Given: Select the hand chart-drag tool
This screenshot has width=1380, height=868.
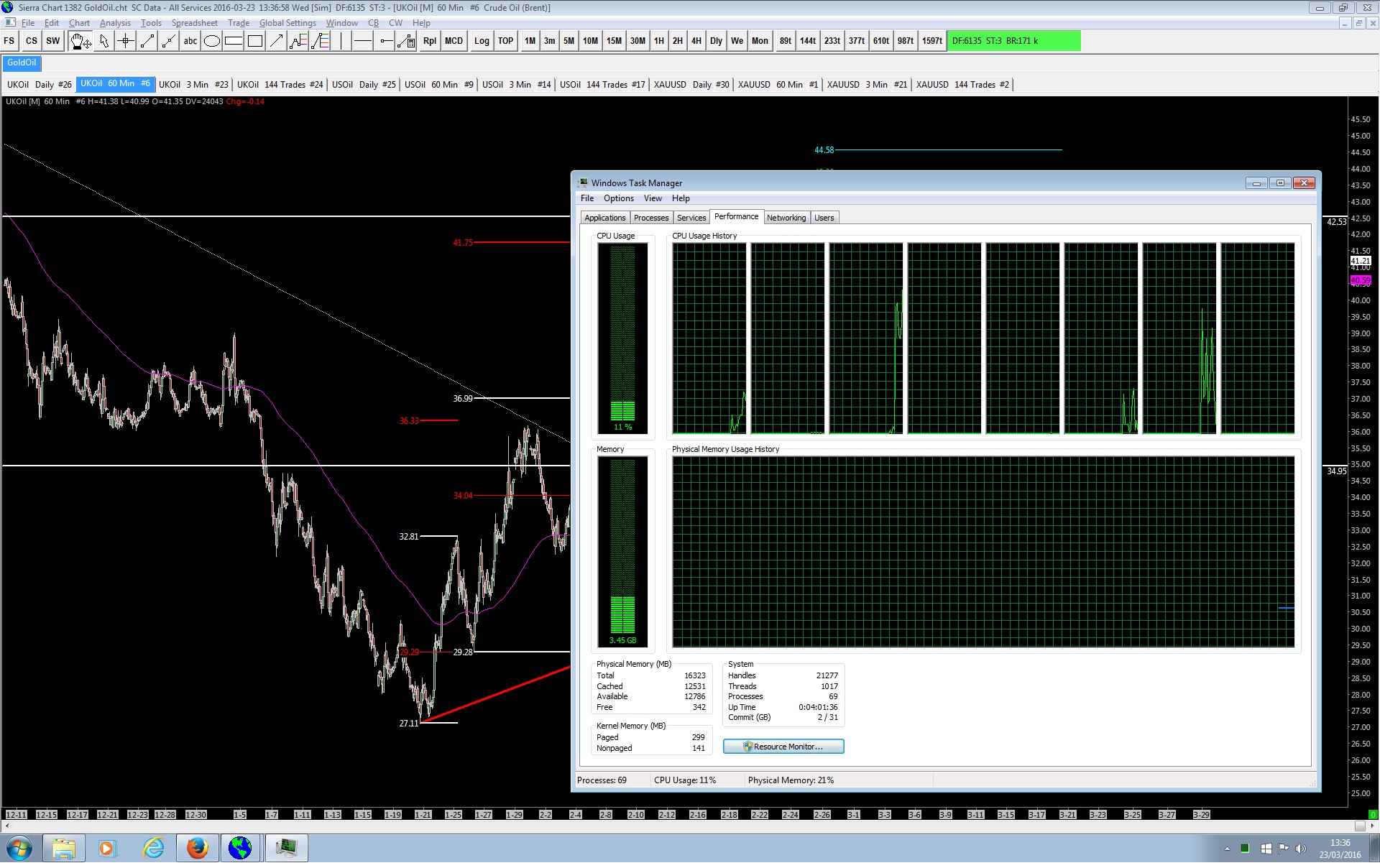Looking at the screenshot, I should point(80,41).
